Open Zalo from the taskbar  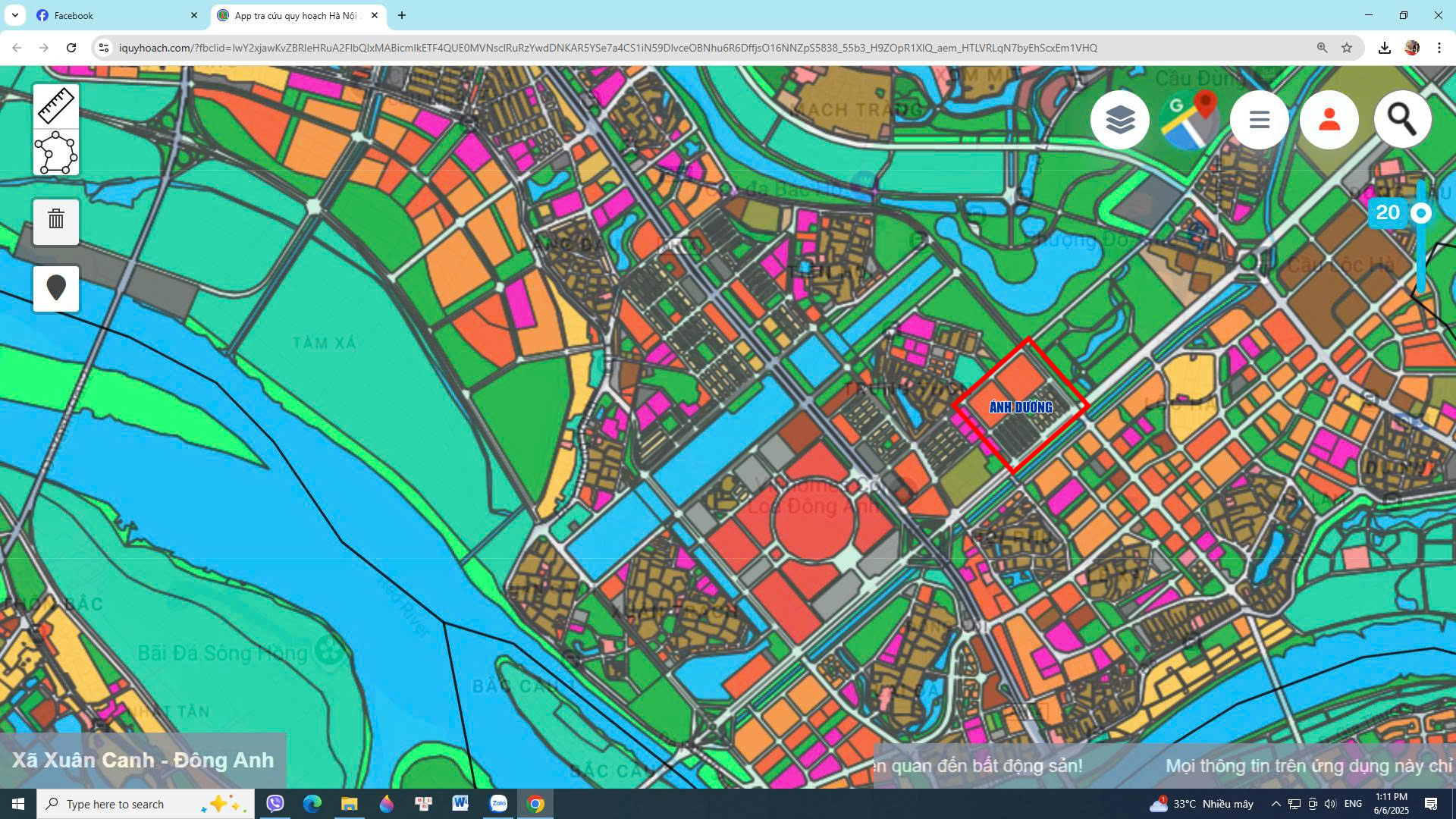coord(498,804)
